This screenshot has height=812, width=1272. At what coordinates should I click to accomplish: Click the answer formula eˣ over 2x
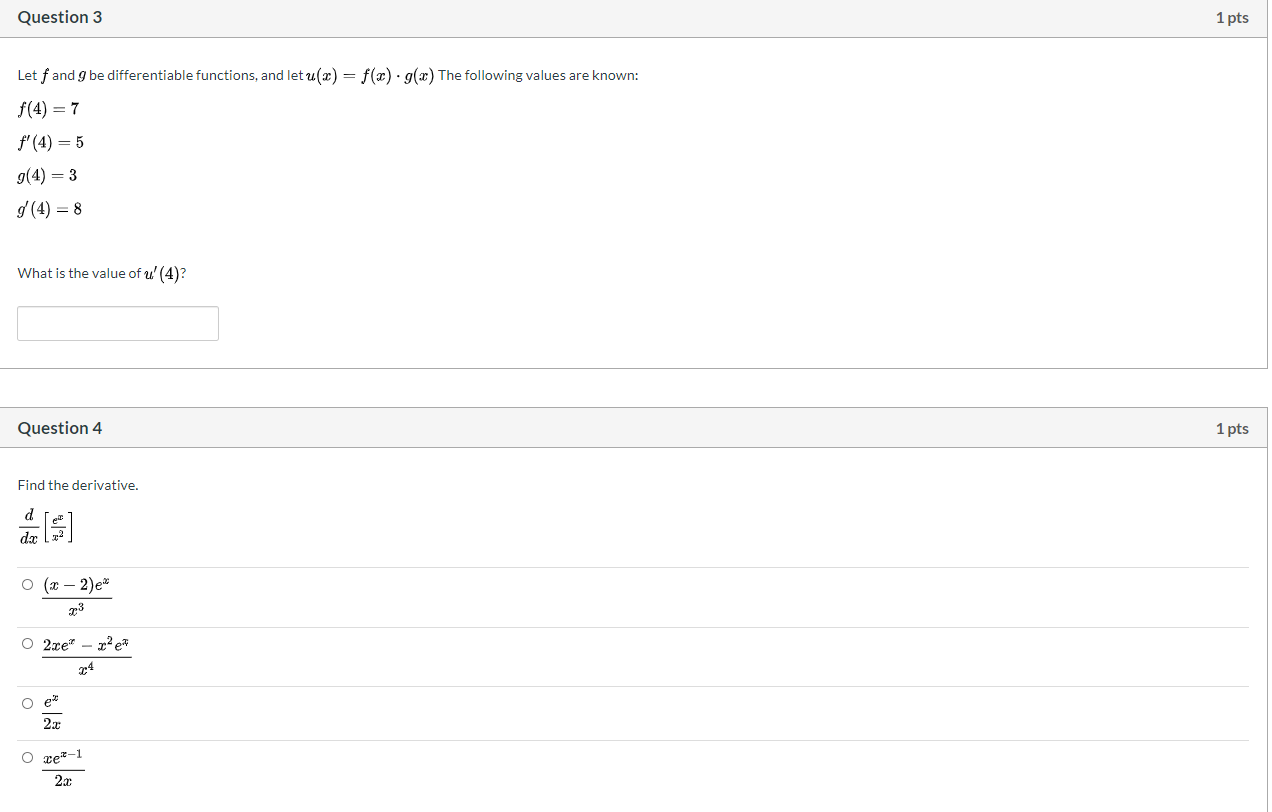pos(52,713)
